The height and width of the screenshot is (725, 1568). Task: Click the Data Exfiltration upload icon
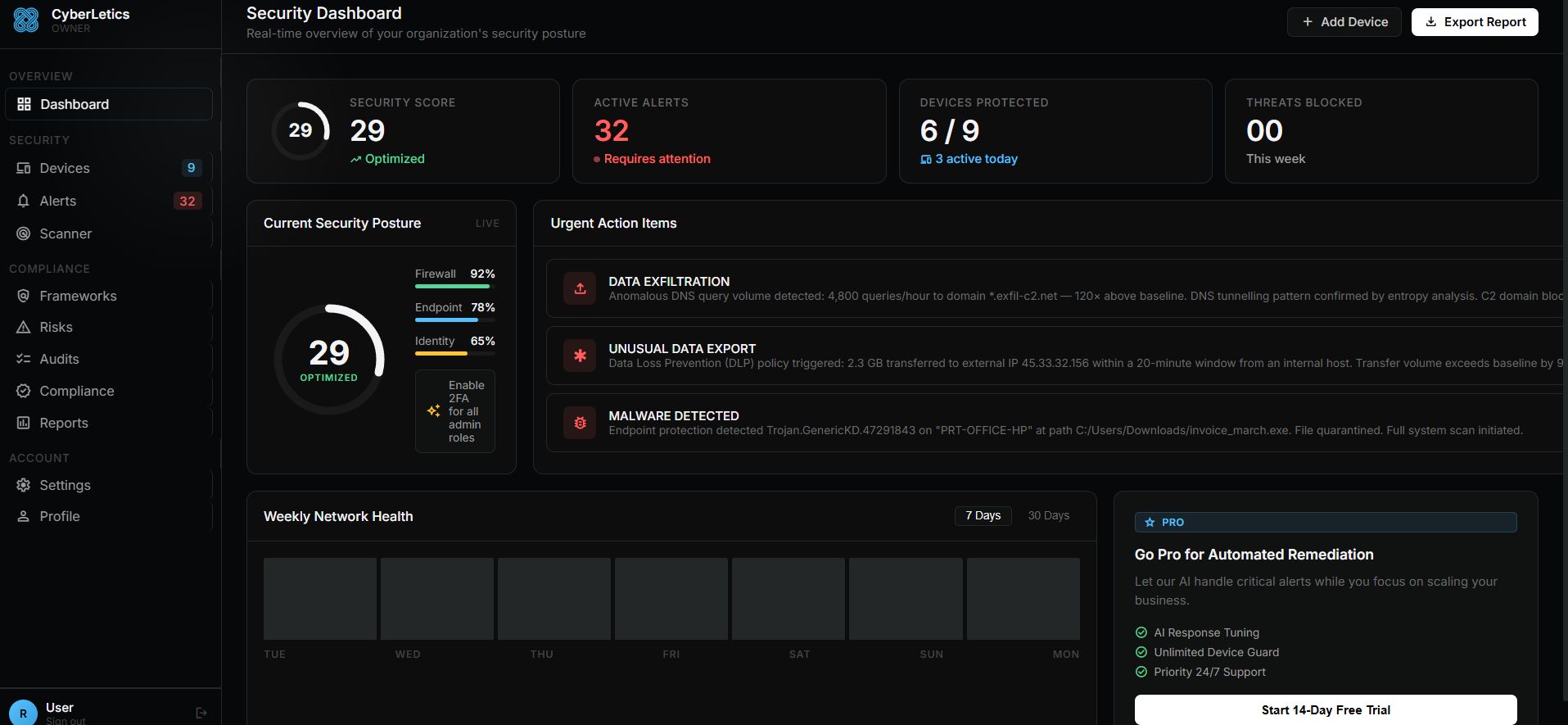tap(580, 288)
